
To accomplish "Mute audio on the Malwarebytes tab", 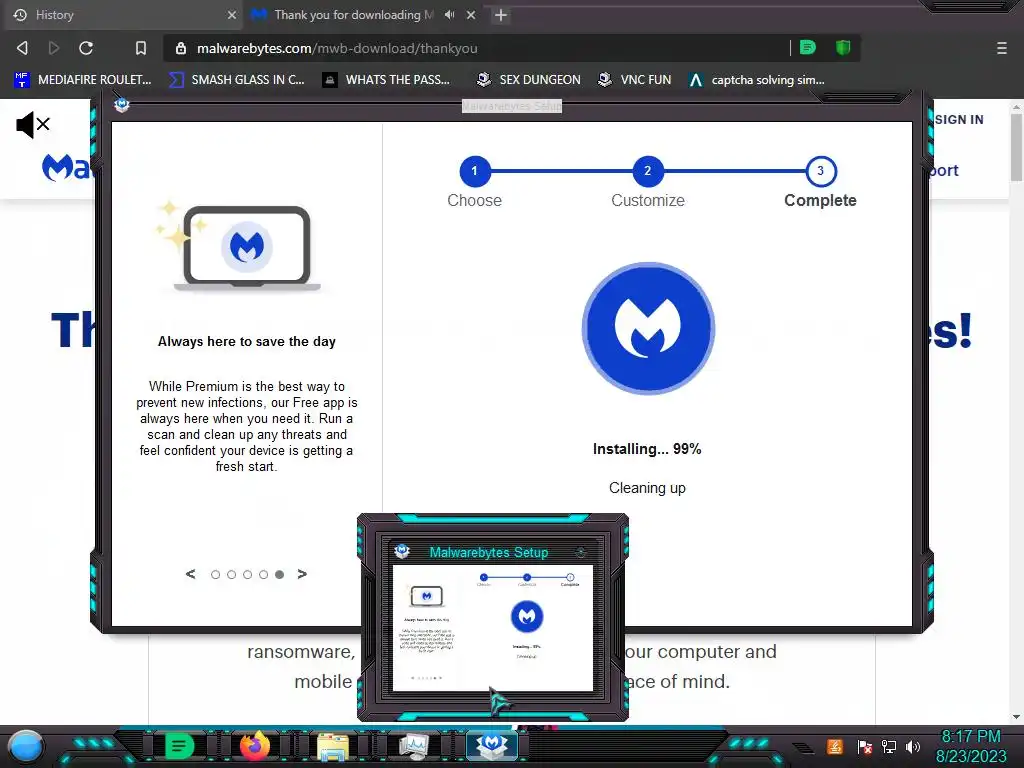I will pyautogui.click(x=449, y=15).
